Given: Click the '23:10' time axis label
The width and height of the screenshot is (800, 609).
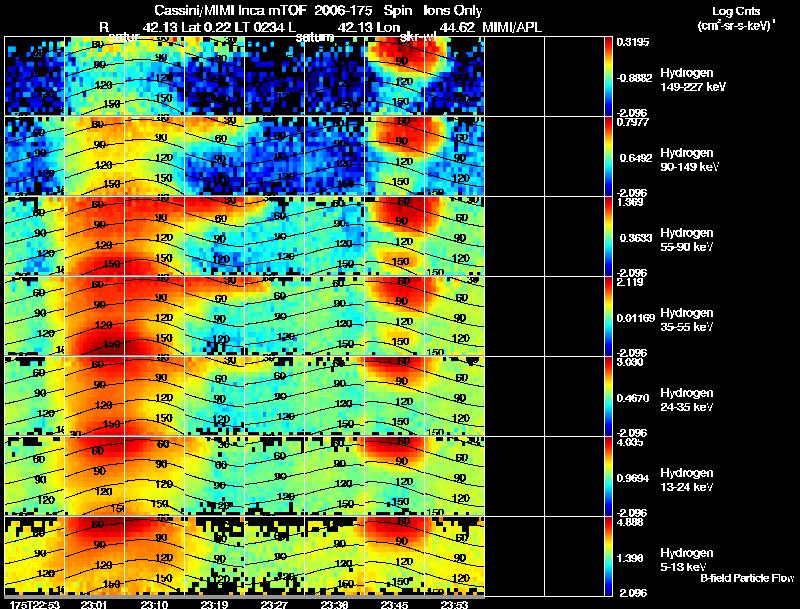Looking at the screenshot, I should click(x=154, y=604).
